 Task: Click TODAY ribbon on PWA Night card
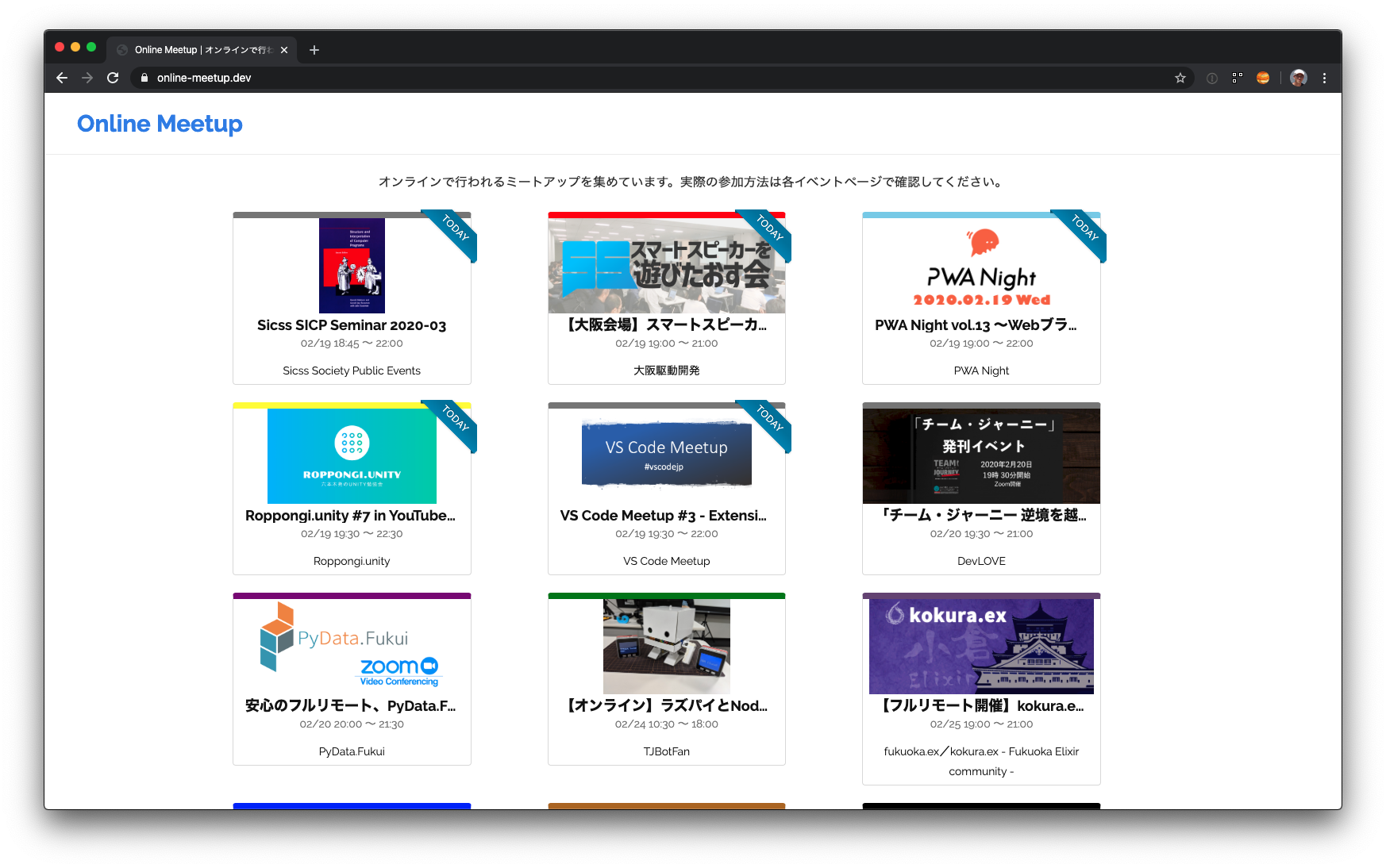1084,229
